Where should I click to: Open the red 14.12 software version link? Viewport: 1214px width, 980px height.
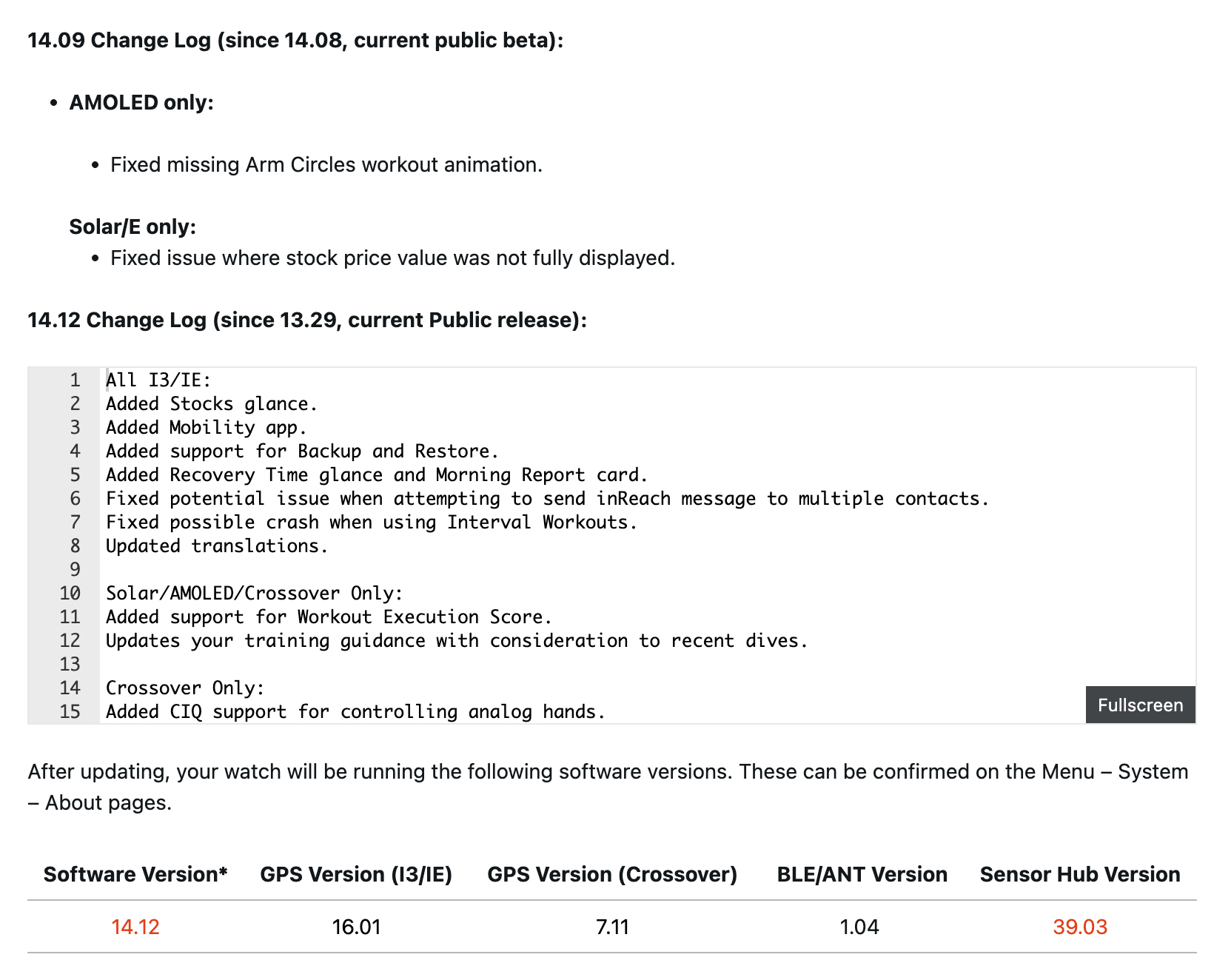coord(135,927)
